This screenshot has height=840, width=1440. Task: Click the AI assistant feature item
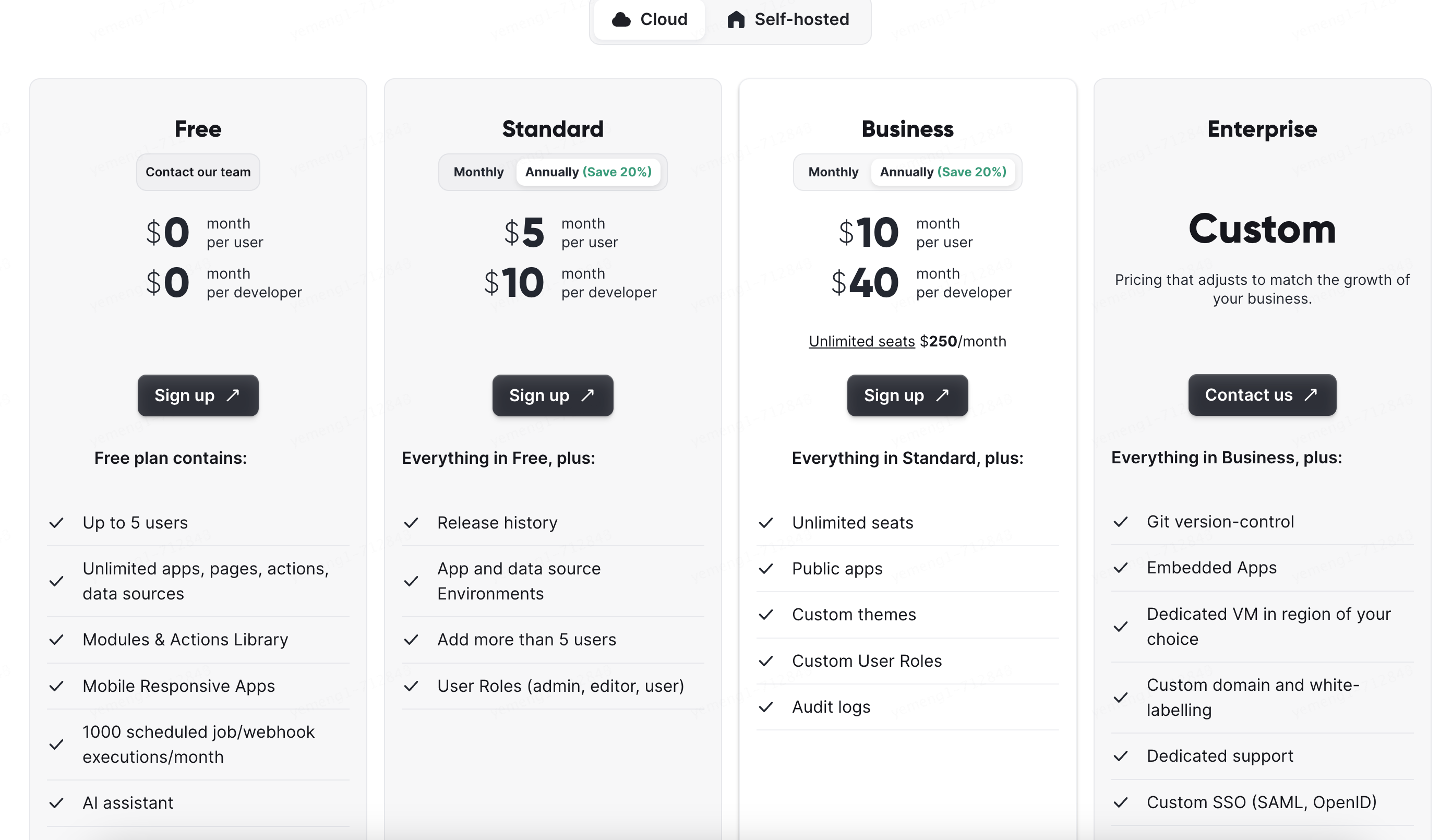pyautogui.click(x=127, y=803)
